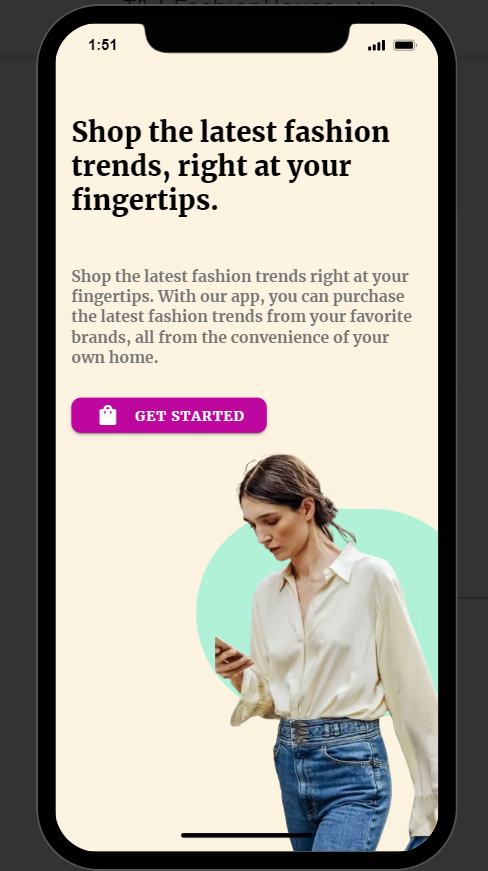Click the smartphone held by the woman

pos(229,650)
